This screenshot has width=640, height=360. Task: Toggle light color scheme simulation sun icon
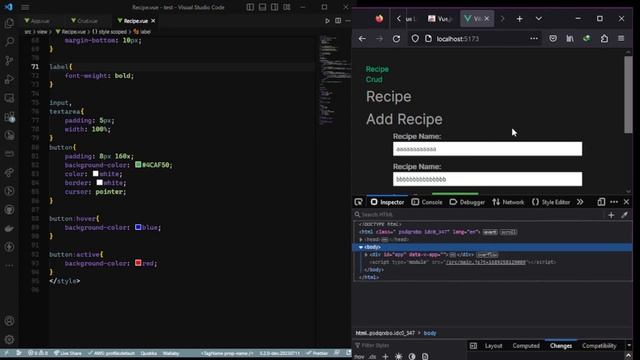398,356
